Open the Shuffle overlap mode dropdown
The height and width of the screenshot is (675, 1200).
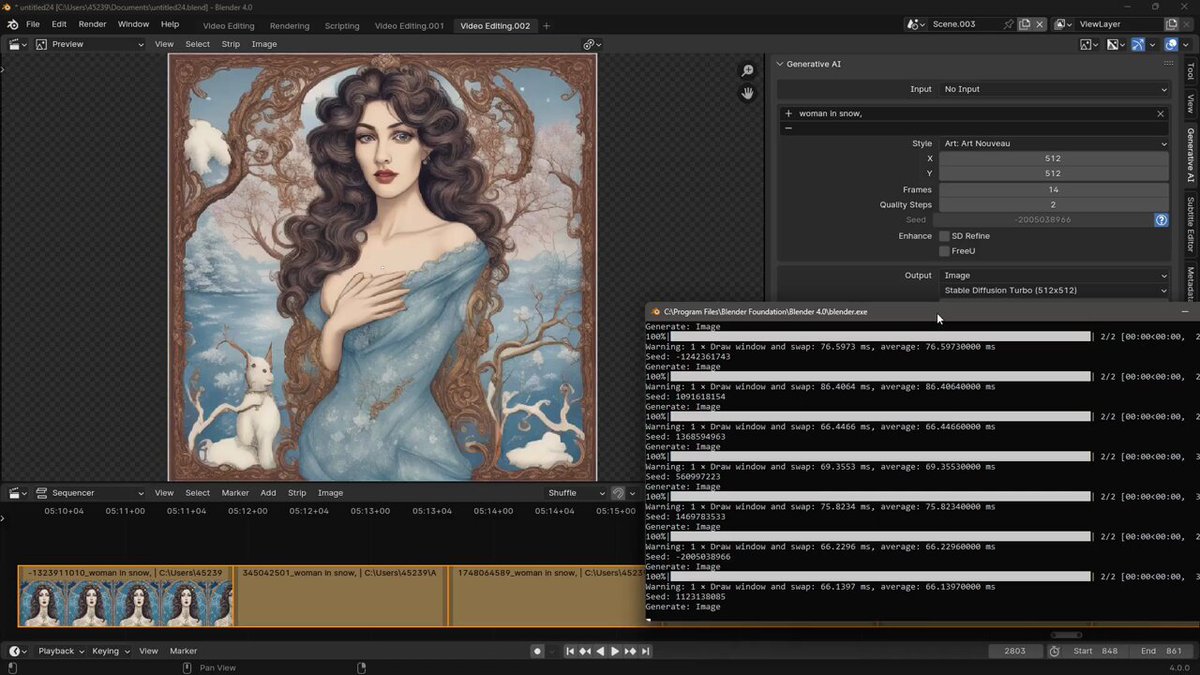point(575,493)
